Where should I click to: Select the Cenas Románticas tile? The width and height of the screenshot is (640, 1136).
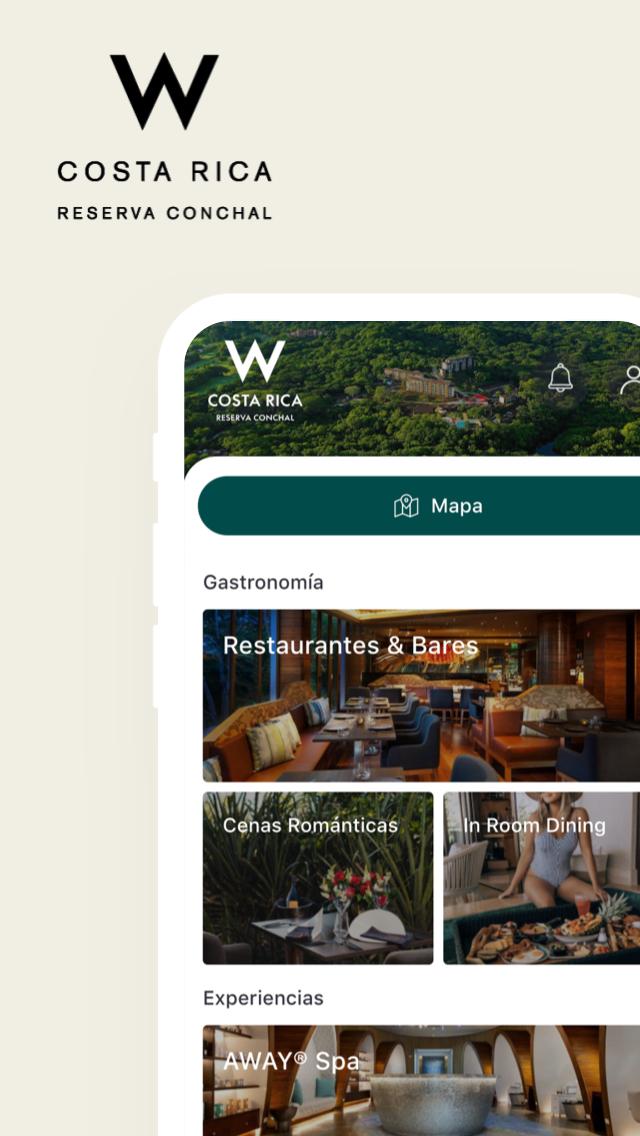click(318, 877)
